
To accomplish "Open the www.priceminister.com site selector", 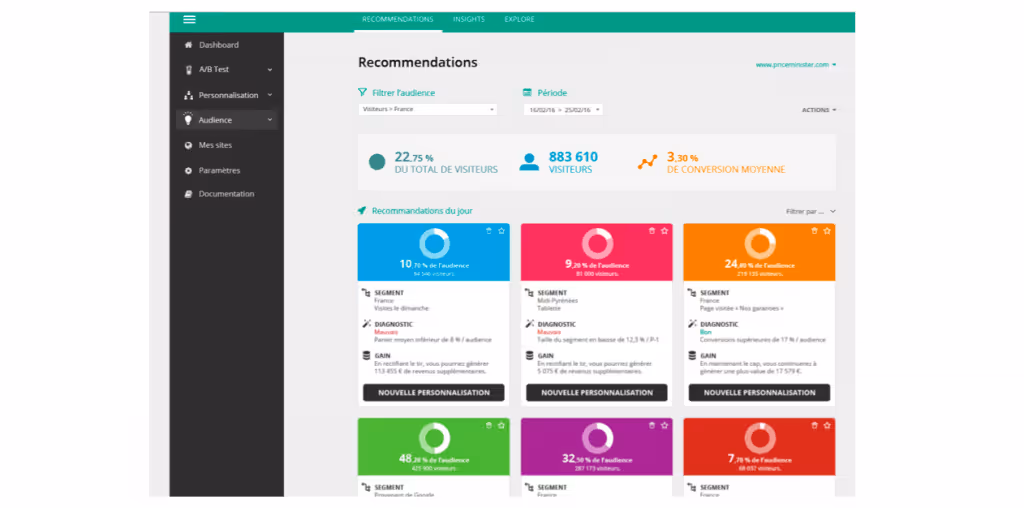I will 796,65.
